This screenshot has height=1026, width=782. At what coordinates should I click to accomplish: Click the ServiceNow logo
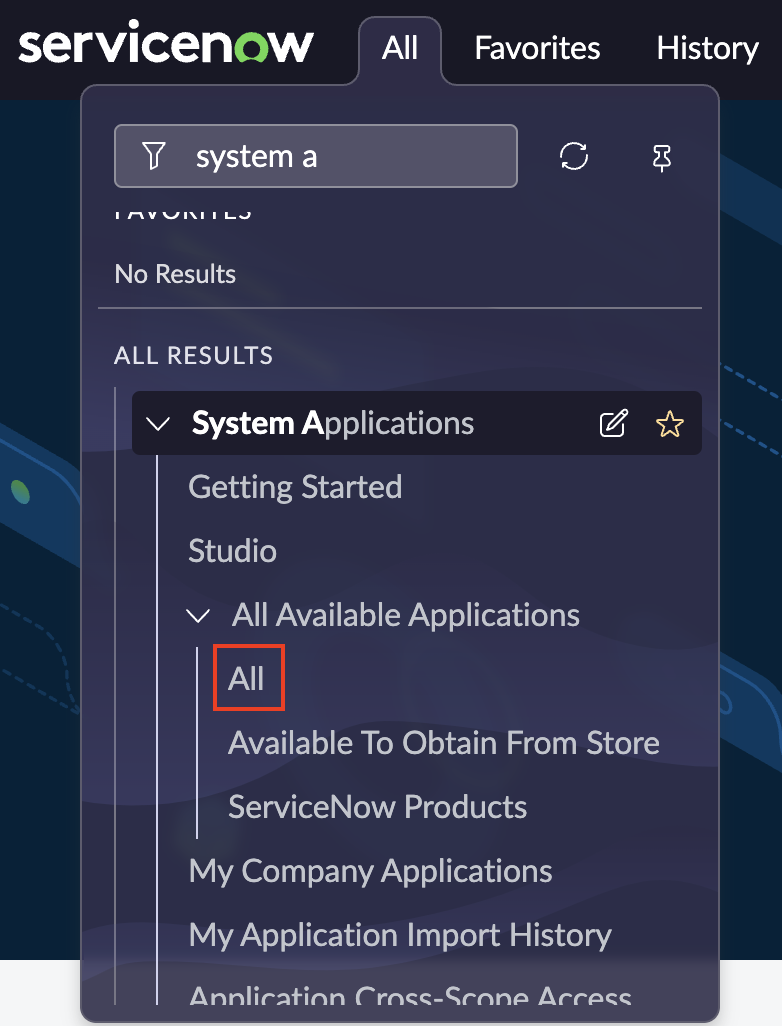pos(166,47)
